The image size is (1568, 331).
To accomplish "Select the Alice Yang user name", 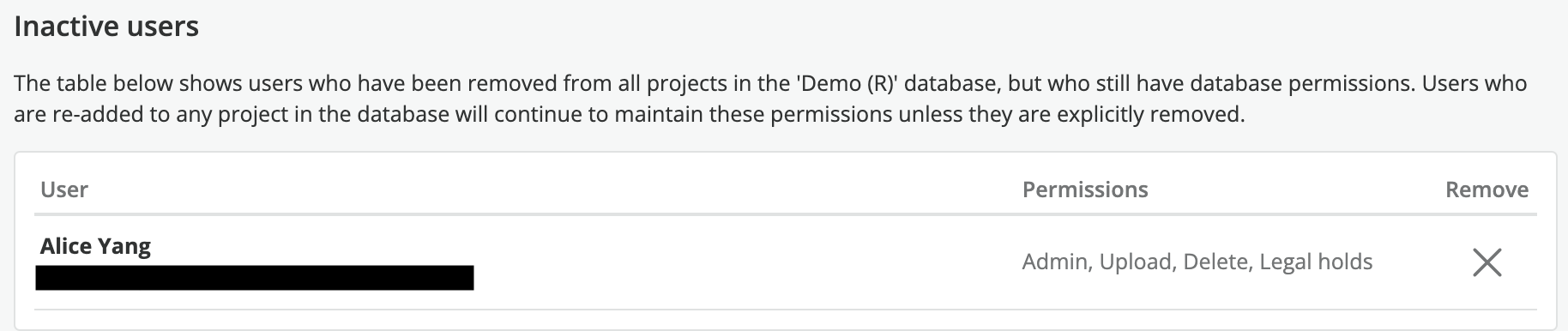I will (x=95, y=247).
